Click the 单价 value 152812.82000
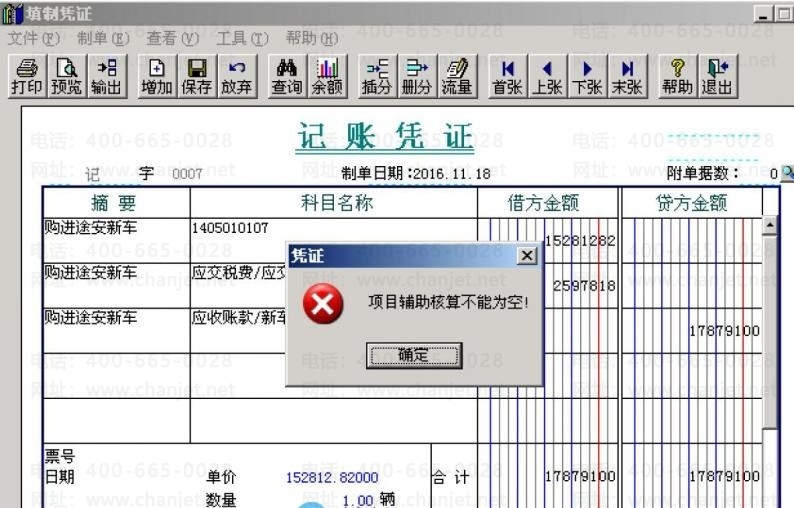 pyautogui.click(x=332, y=478)
